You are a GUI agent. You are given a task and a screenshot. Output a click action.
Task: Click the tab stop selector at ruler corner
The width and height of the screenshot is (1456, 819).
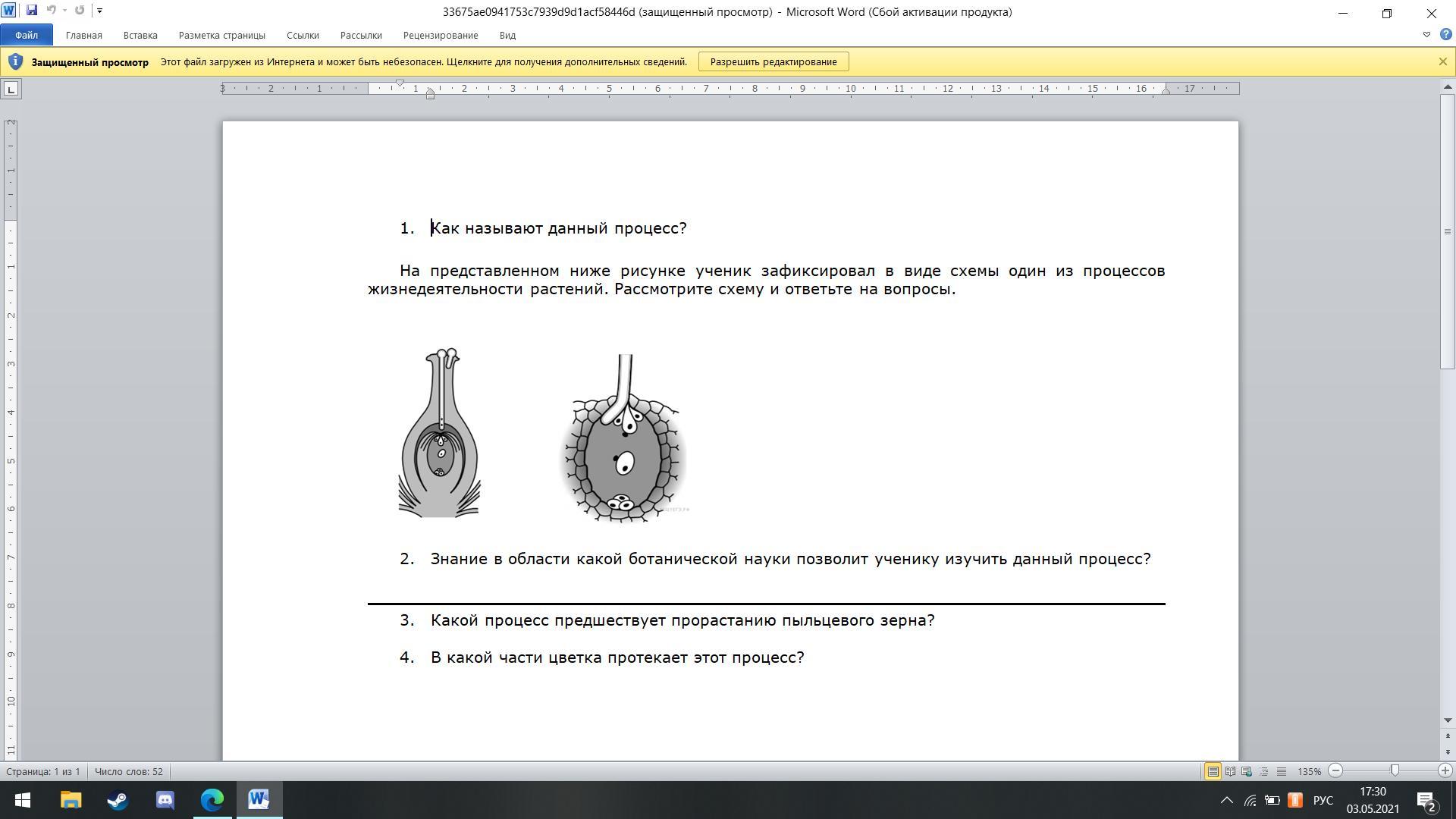tap(11, 89)
